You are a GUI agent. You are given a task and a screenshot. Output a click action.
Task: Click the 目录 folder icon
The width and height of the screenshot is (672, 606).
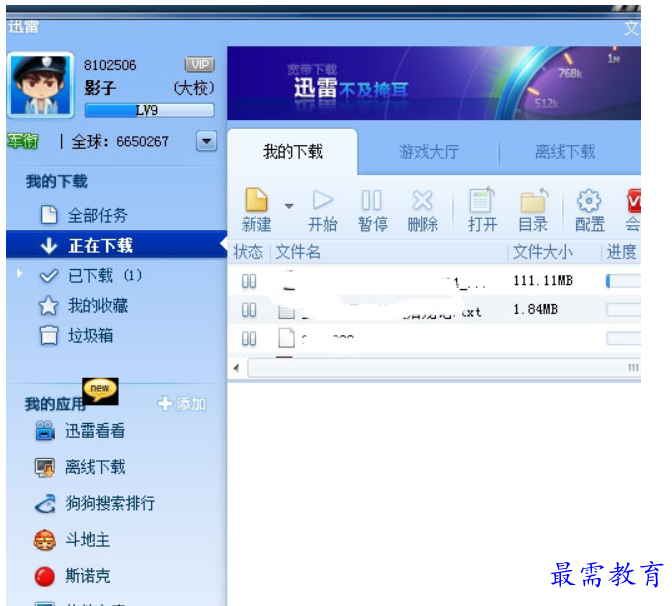coord(534,200)
